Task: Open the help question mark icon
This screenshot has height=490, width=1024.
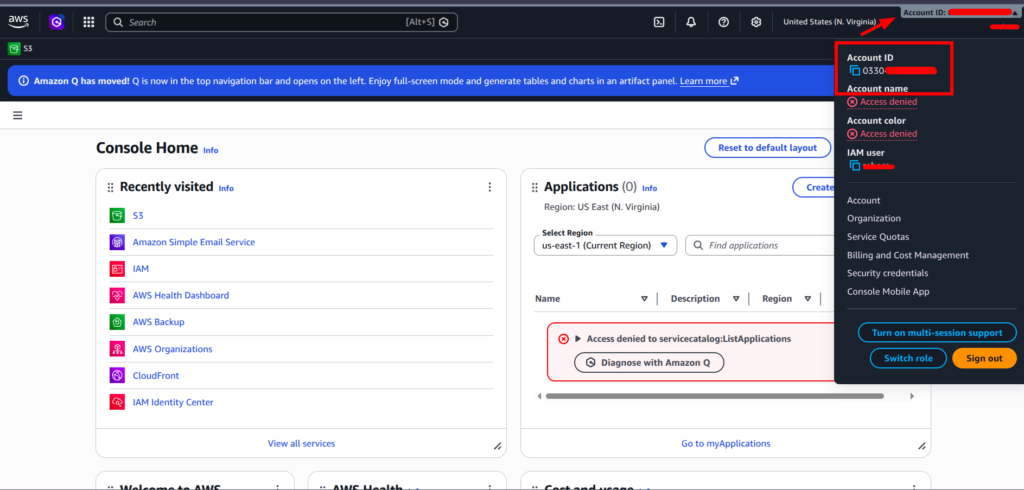Action: (x=724, y=22)
